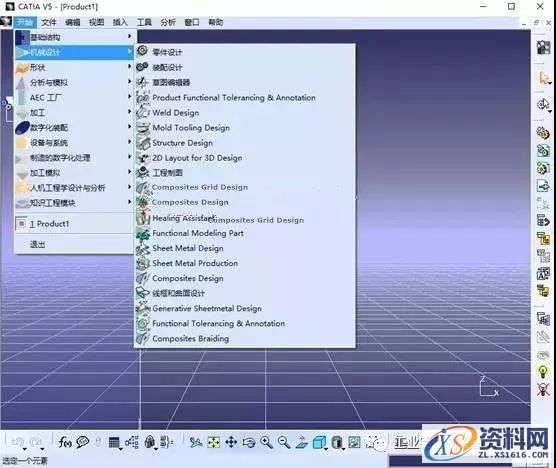Viewport: 556px width, 468px height.
Task: Choose Functional Modeling Part workbench
Action: pos(245,233)
